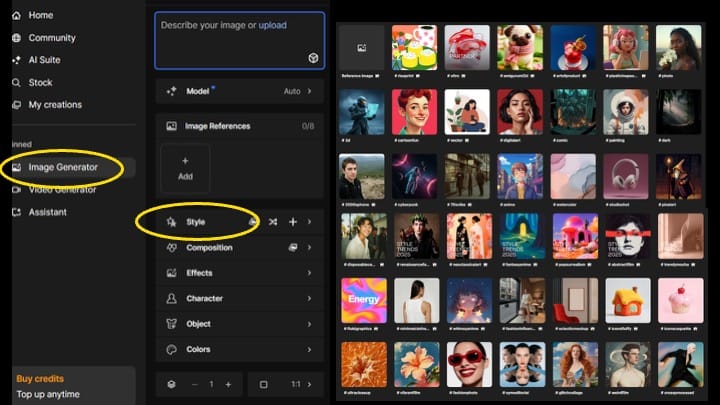Click the cube icon in prompt box
Image resolution: width=720 pixels, height=405 pixels.
(313, 58)
